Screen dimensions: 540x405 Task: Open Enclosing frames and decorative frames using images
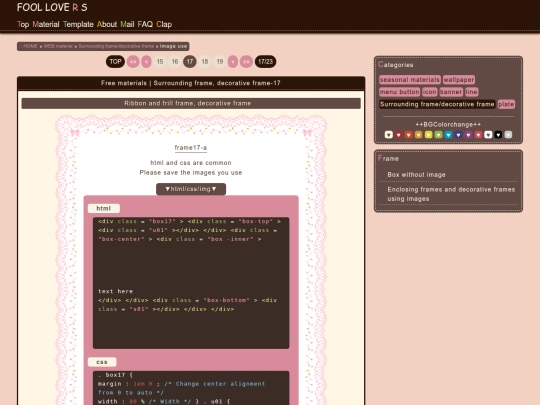pos(451,194)
